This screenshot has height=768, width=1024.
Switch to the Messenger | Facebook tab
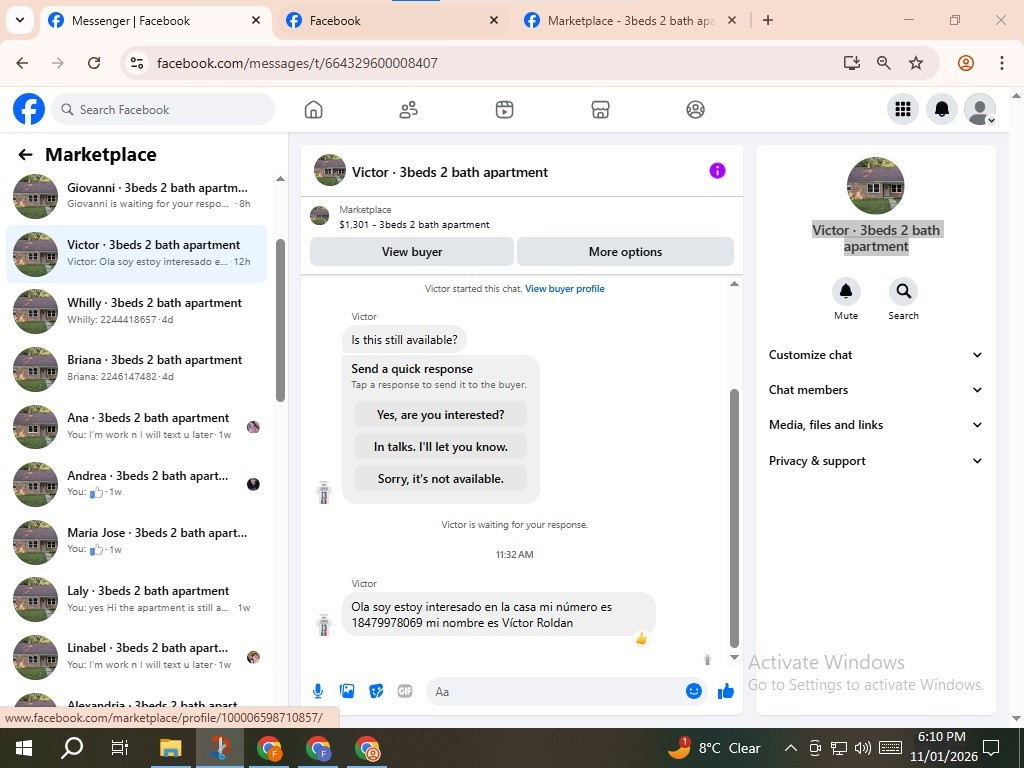click(x=155, y=21)
